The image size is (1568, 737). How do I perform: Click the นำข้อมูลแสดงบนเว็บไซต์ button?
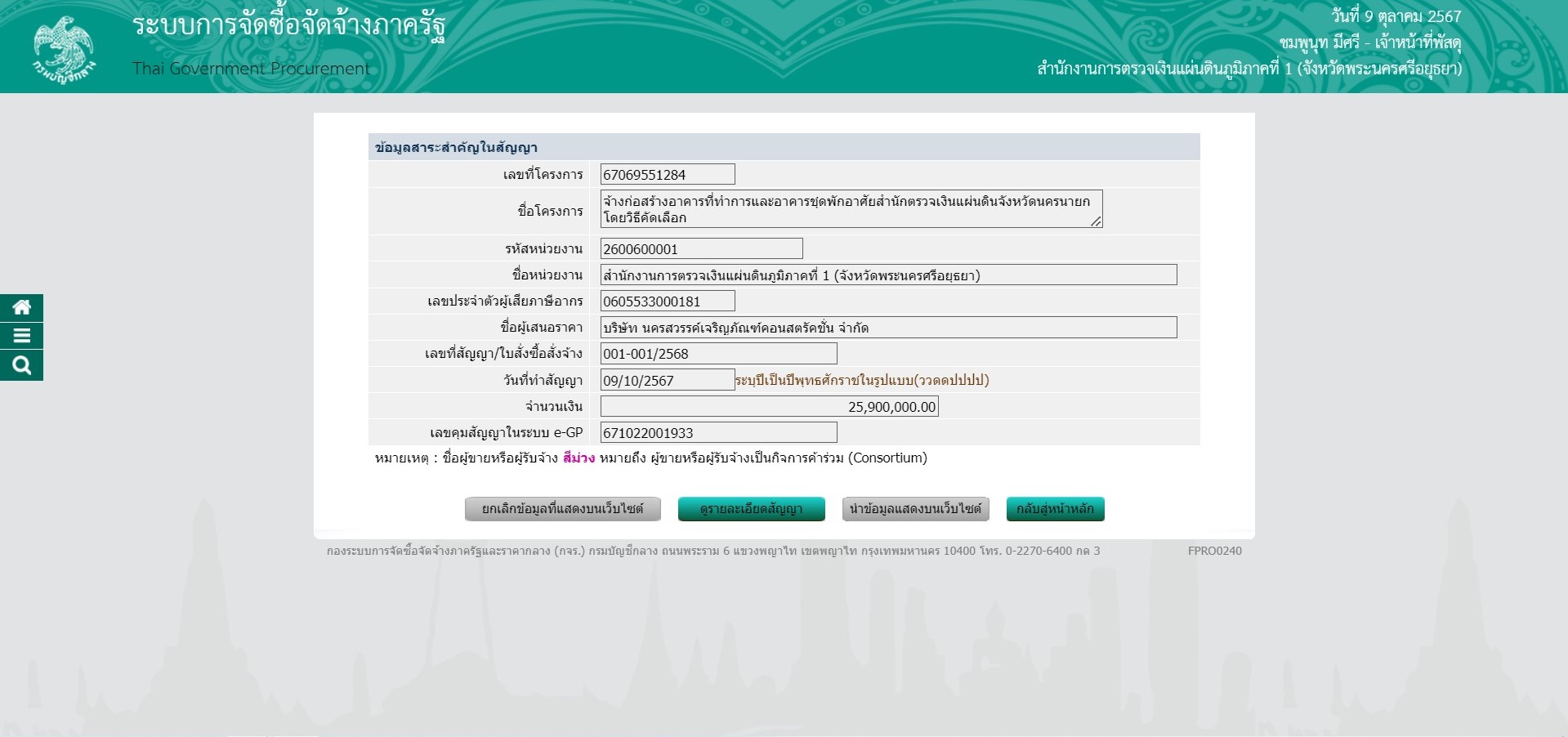coord(915,509)
